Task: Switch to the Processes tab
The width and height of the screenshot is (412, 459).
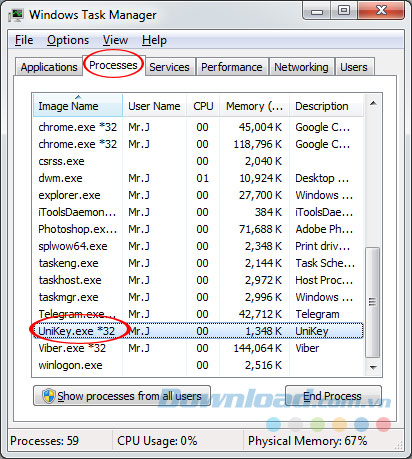Action: click(114, 65)
